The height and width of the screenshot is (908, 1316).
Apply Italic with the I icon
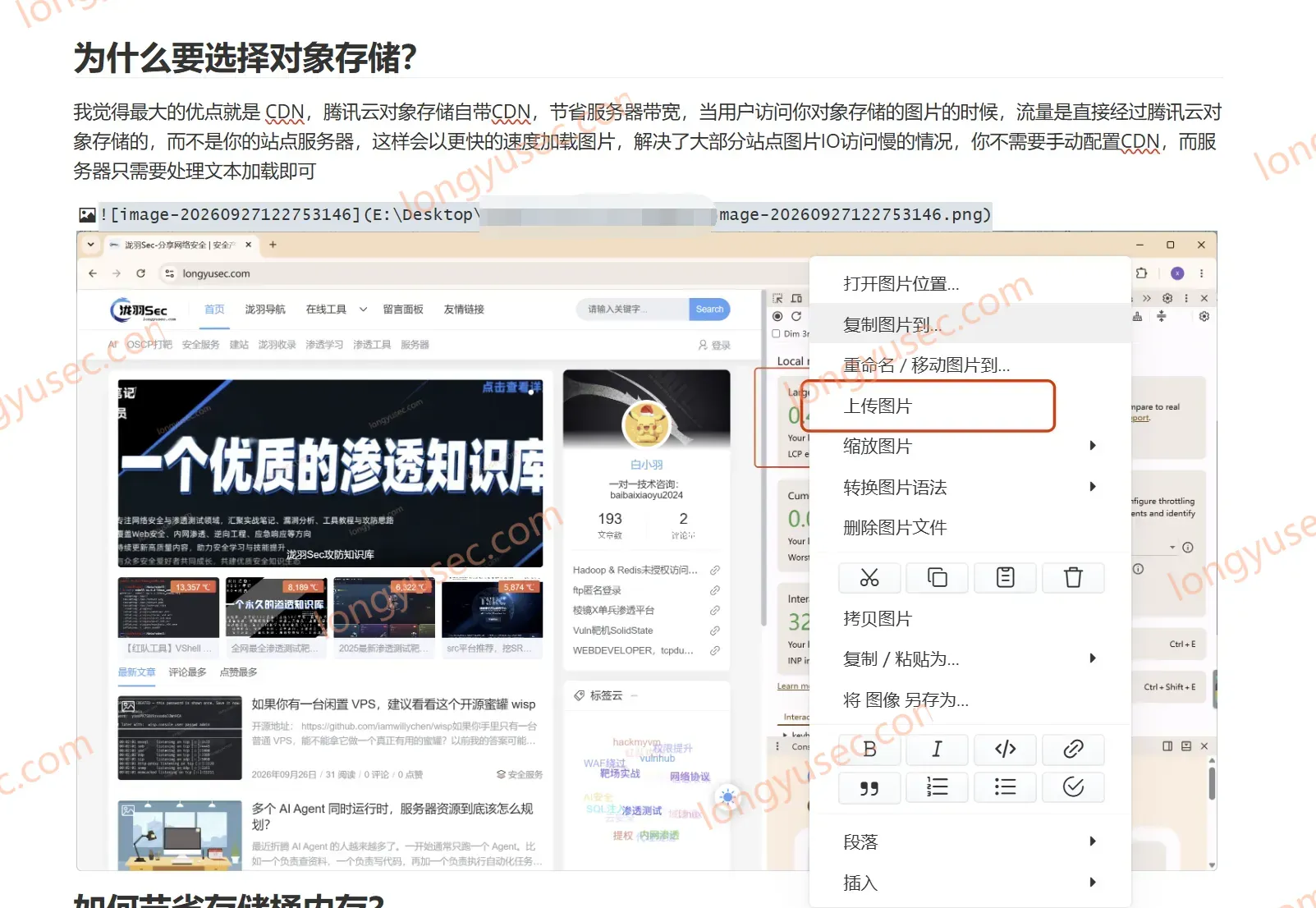pyautogui.click(x=937, y=749)
